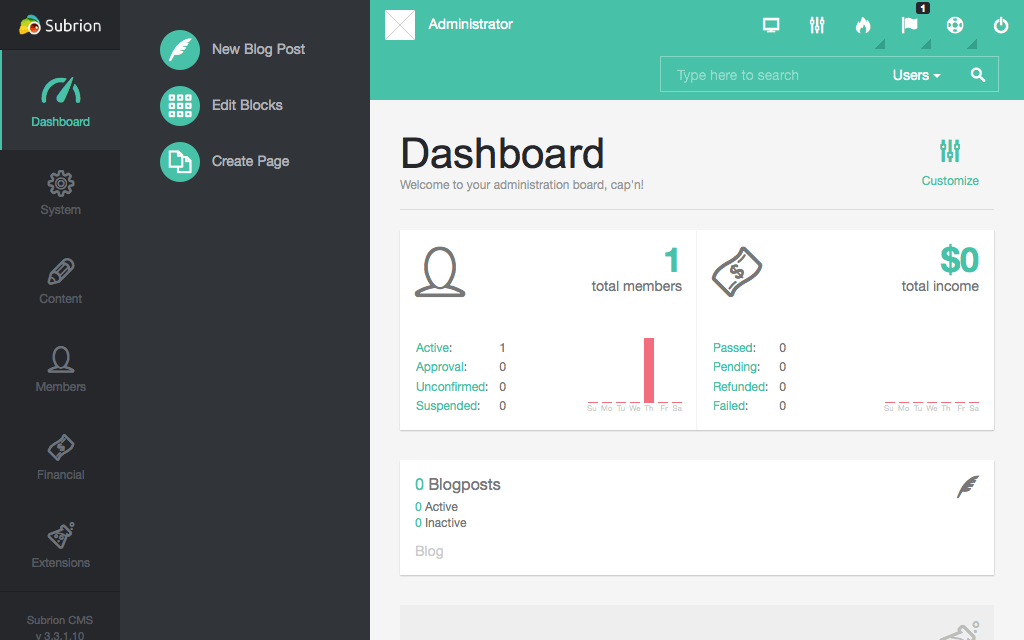Expand the Users search dropdown
Image resolution: width=1024 pixels, height=640 pixels.
coord(916,75)
